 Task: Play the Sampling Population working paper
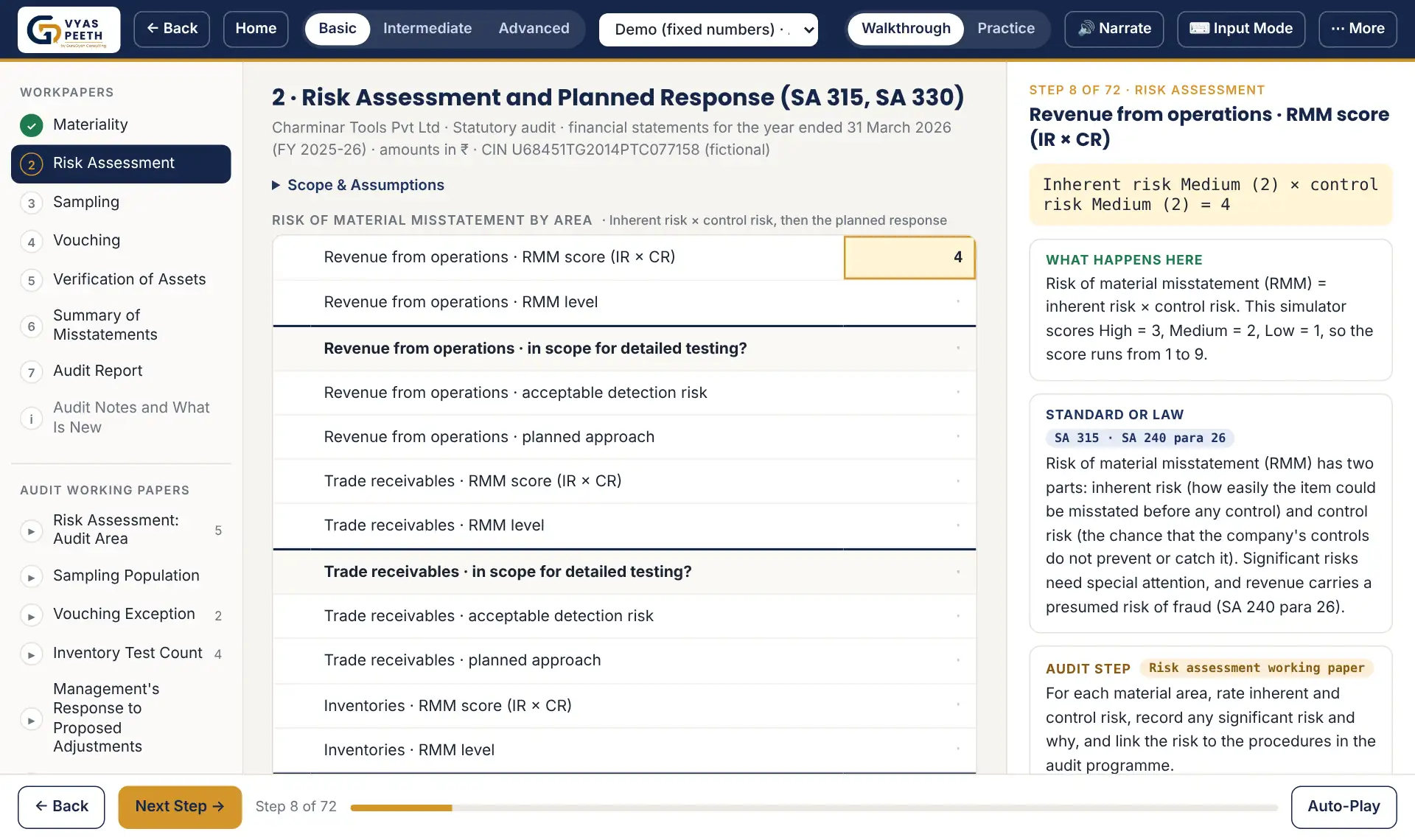point(31,577)
